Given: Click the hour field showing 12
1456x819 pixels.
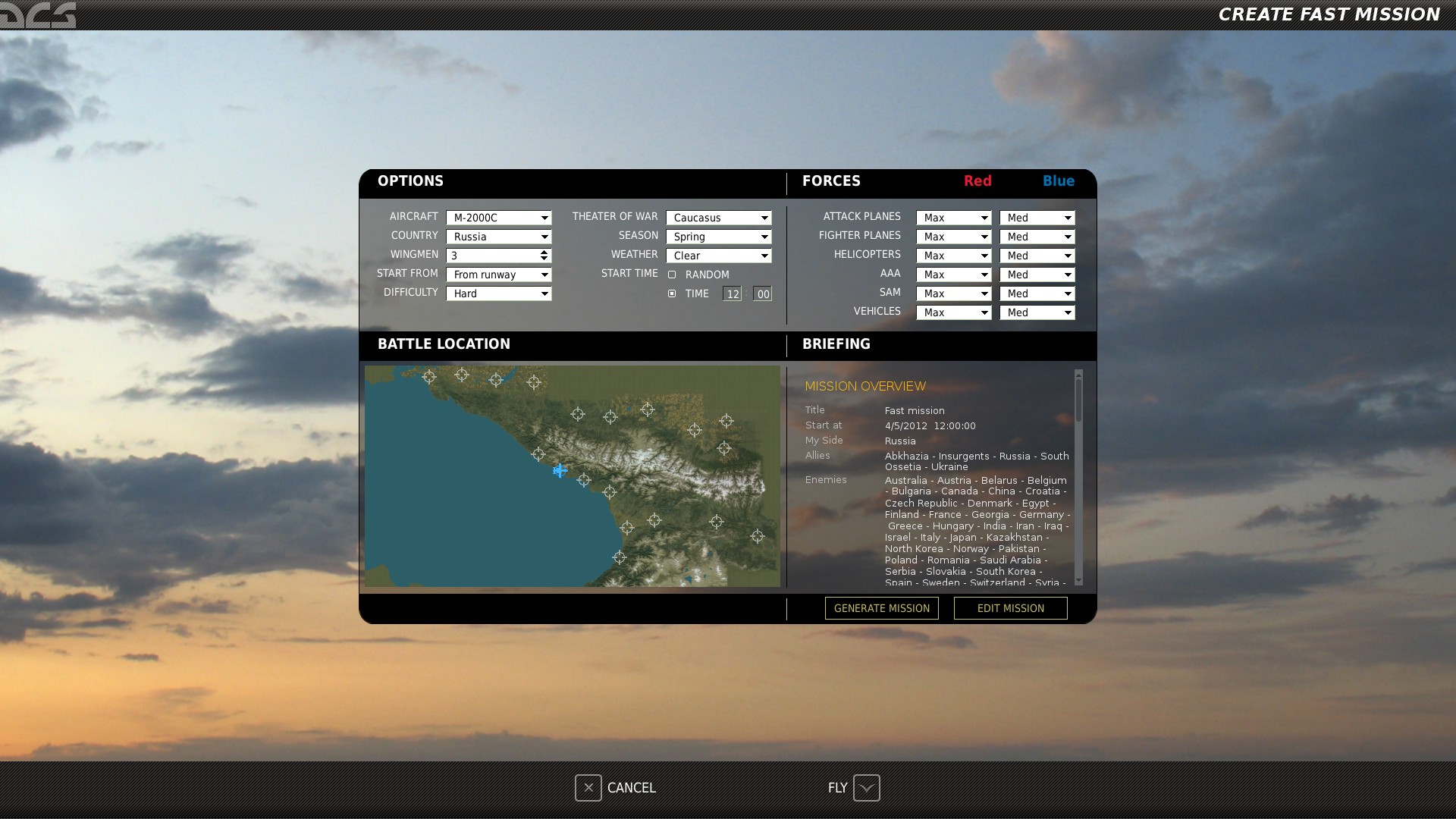Looking at the screenshot, I should click(732, 293).
